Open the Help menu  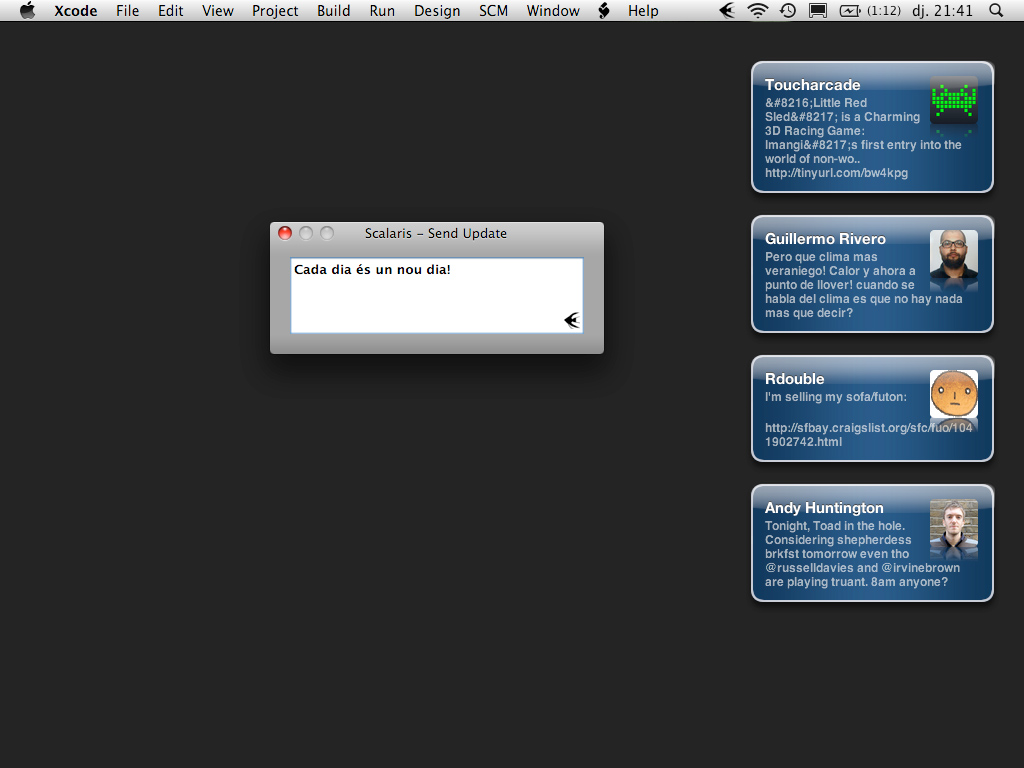coord(643,11)
